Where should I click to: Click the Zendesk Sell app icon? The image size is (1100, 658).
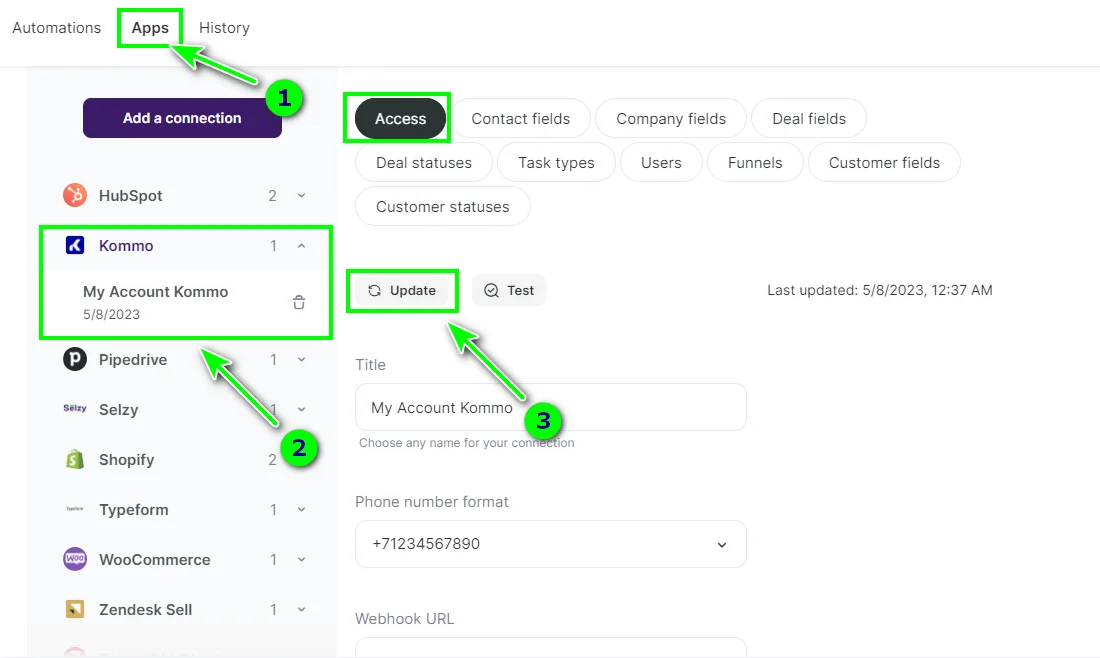click(x=75, y=609)
